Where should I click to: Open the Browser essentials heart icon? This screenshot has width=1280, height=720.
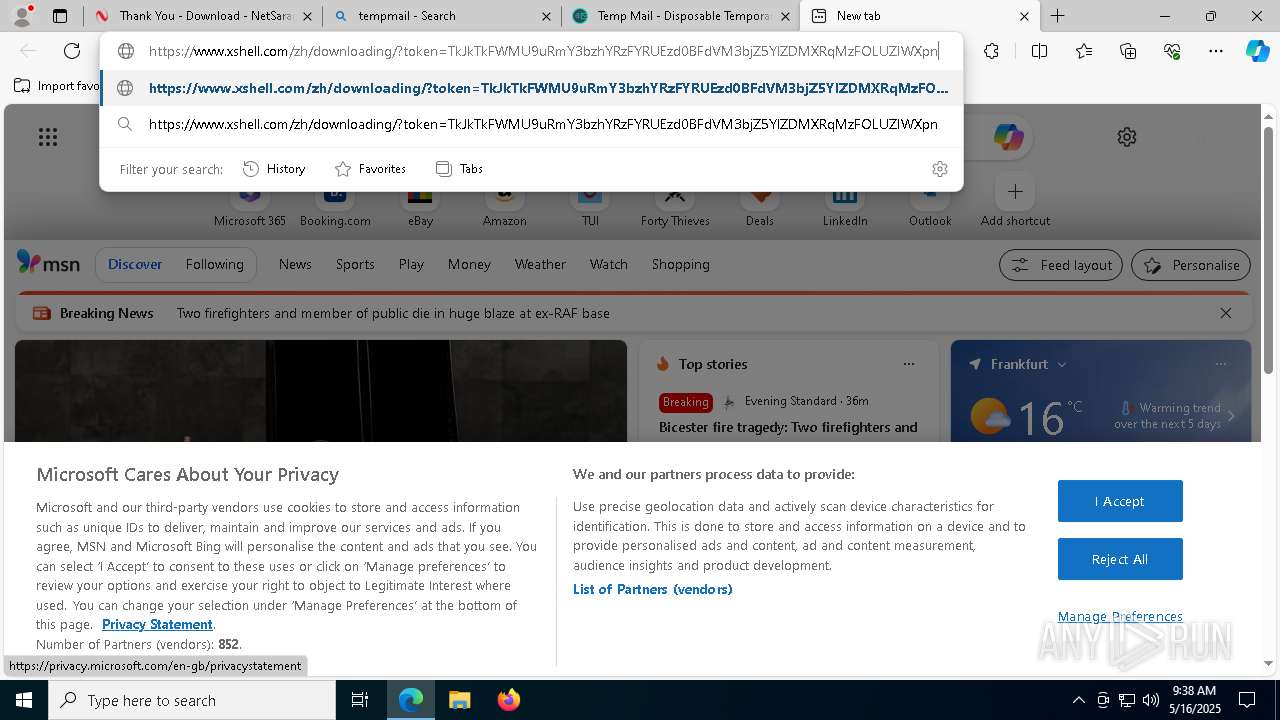1172,51
